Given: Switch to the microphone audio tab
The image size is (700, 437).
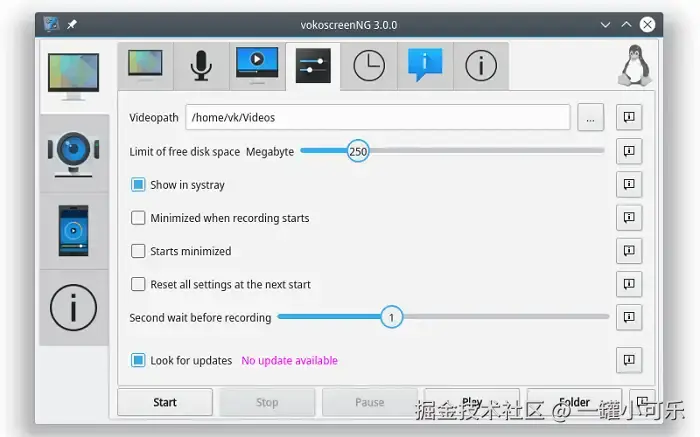Looking at the screenshot, I should pos(201,66).
